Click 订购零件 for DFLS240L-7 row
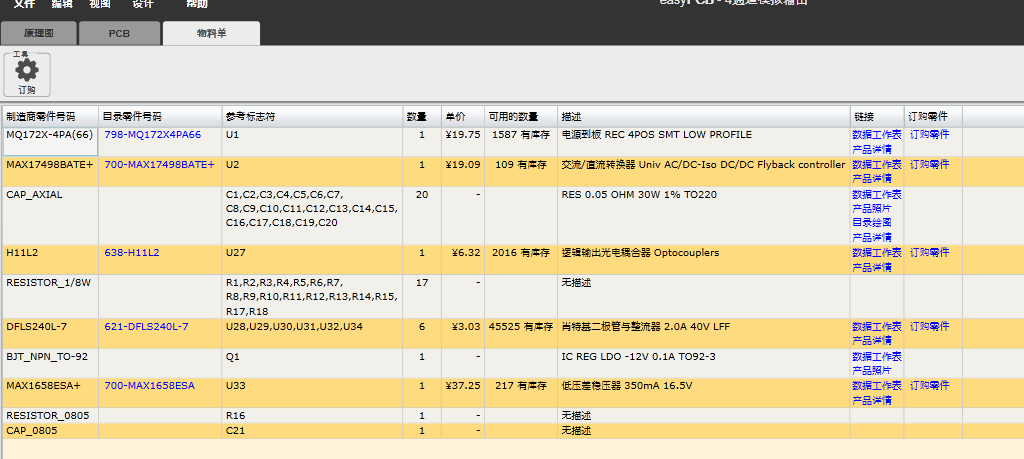This screenshot has width=1024, height=459. coord(929,326)
